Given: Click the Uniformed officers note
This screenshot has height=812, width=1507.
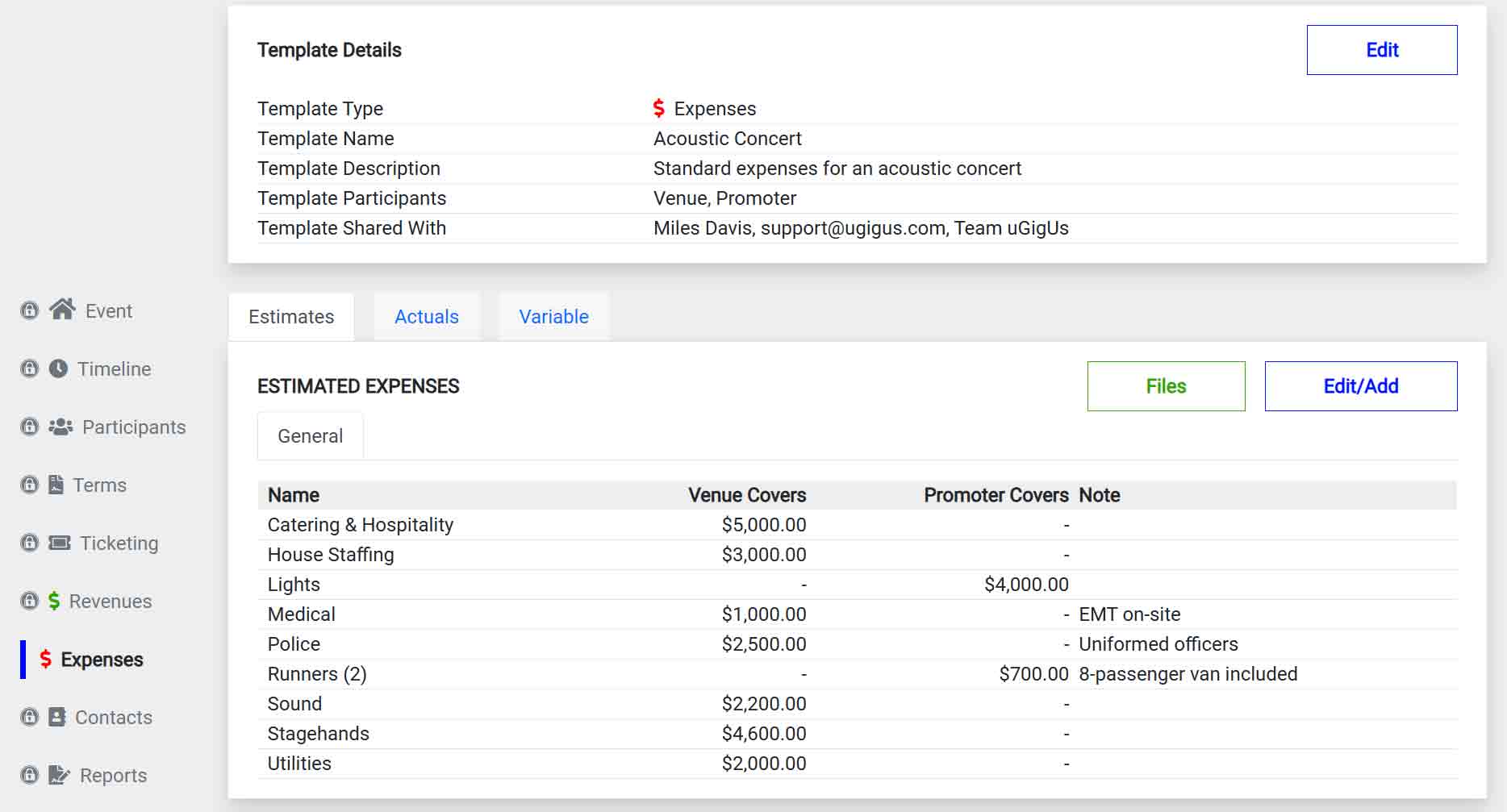Looking at the screenshot, I should coord(1158,644).
